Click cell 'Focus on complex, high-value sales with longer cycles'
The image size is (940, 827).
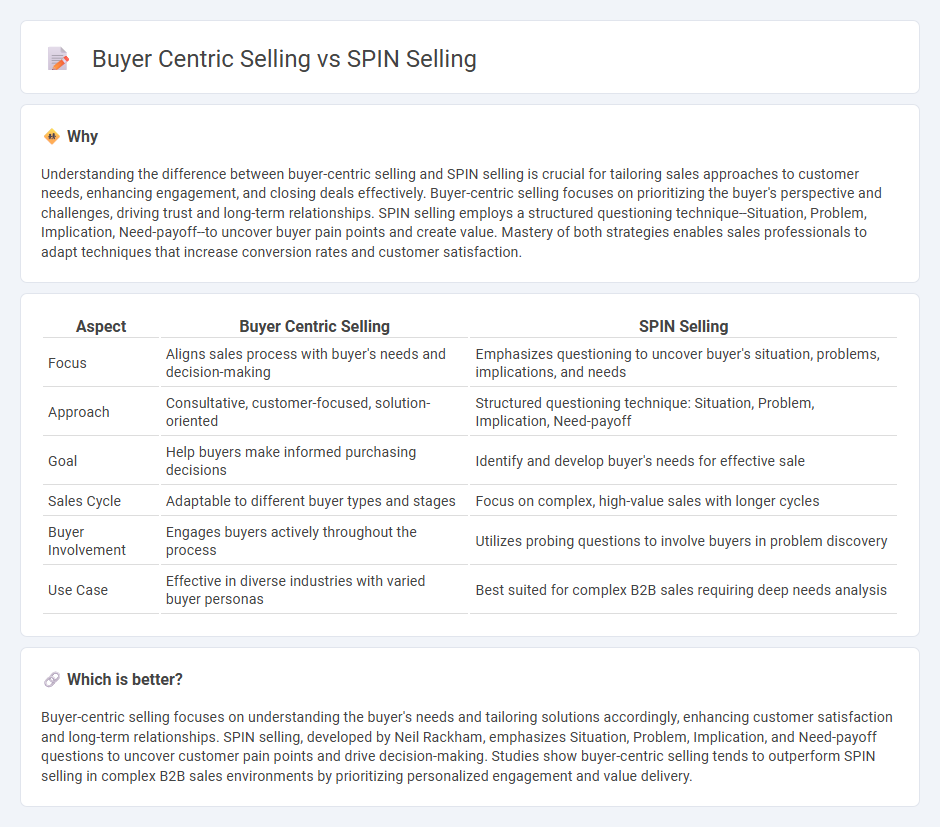683,501
